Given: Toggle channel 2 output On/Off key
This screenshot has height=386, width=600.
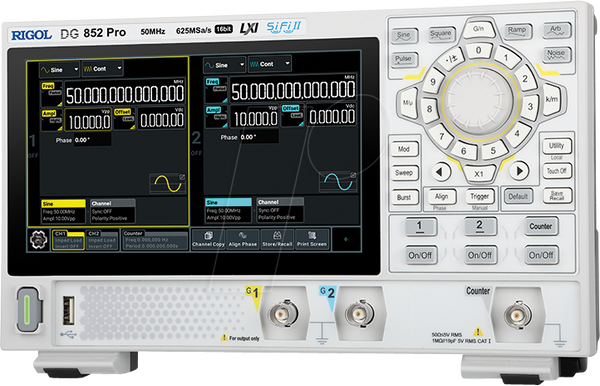Looking at the screenshot, I should pos(480,255).
